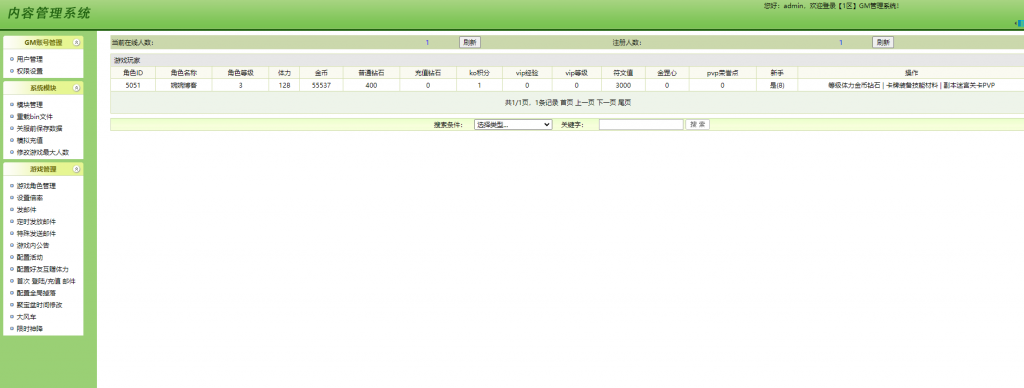Click the pvp荣誉点 column header
This screenshot has height=388, width=1024.
pos(722,73)
